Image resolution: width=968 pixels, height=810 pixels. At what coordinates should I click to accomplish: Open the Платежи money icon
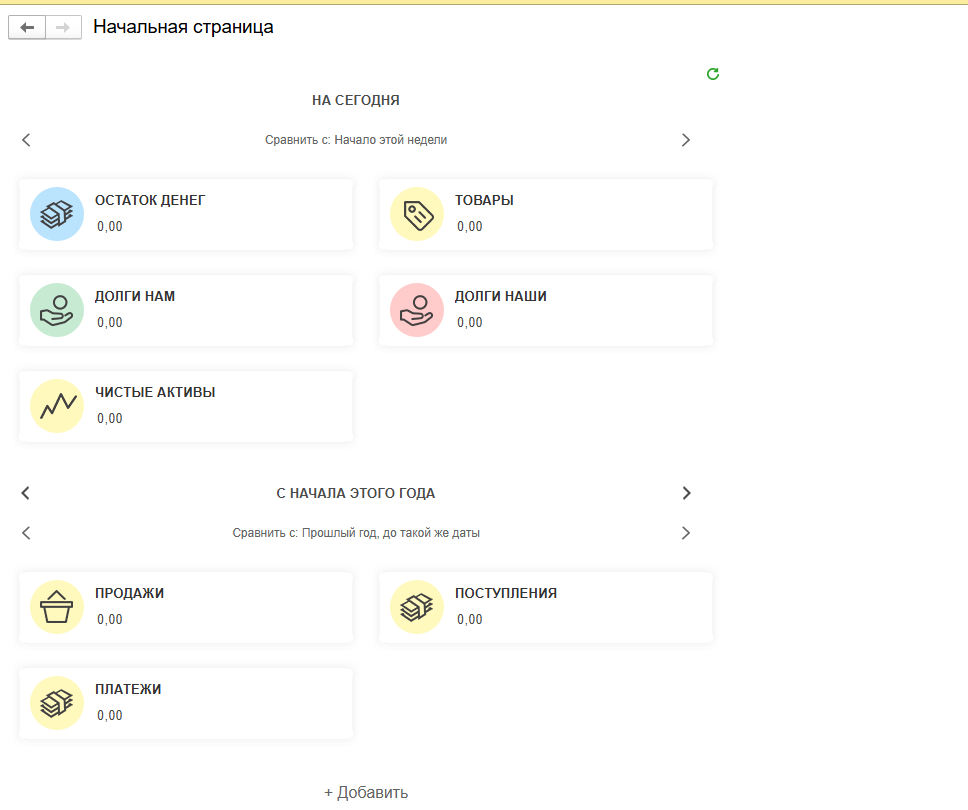point(57,703)
